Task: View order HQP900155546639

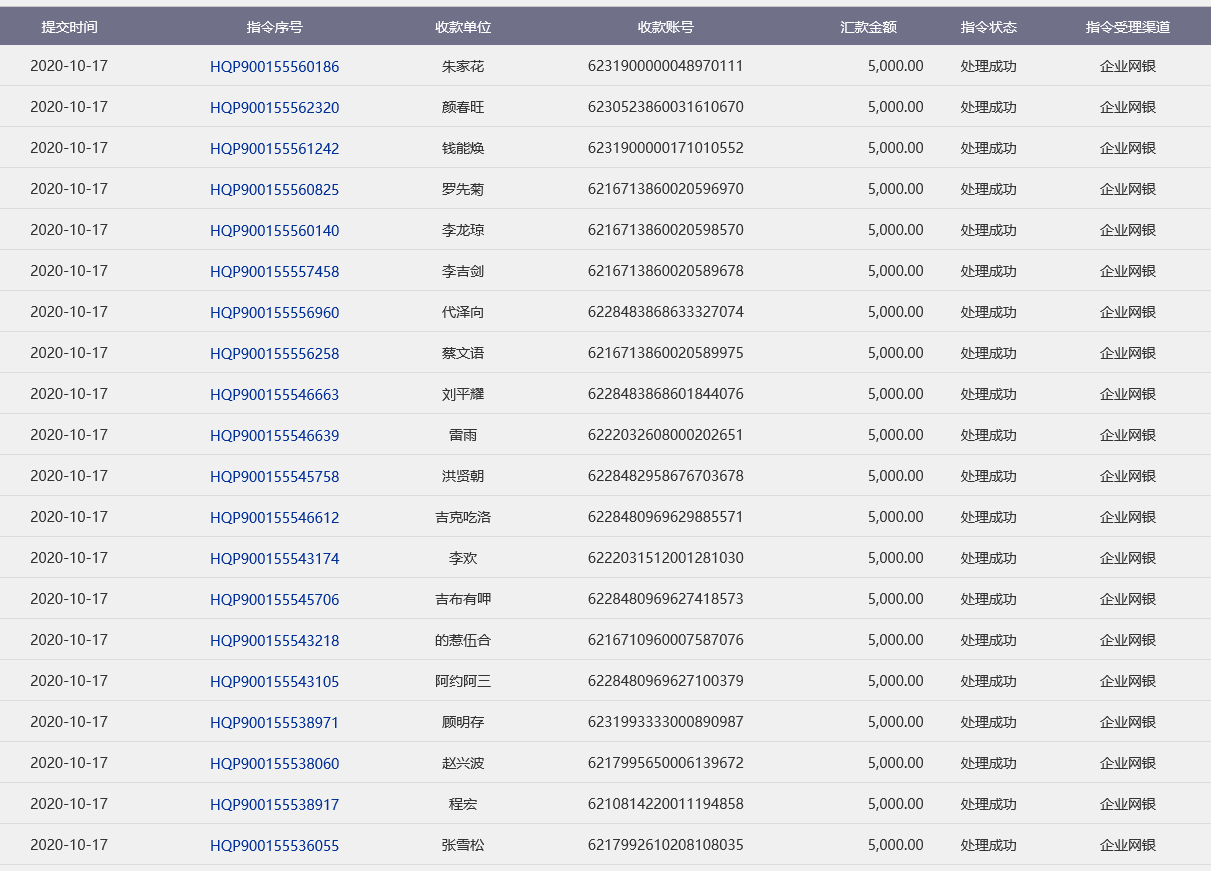Action: coord(274,436)
